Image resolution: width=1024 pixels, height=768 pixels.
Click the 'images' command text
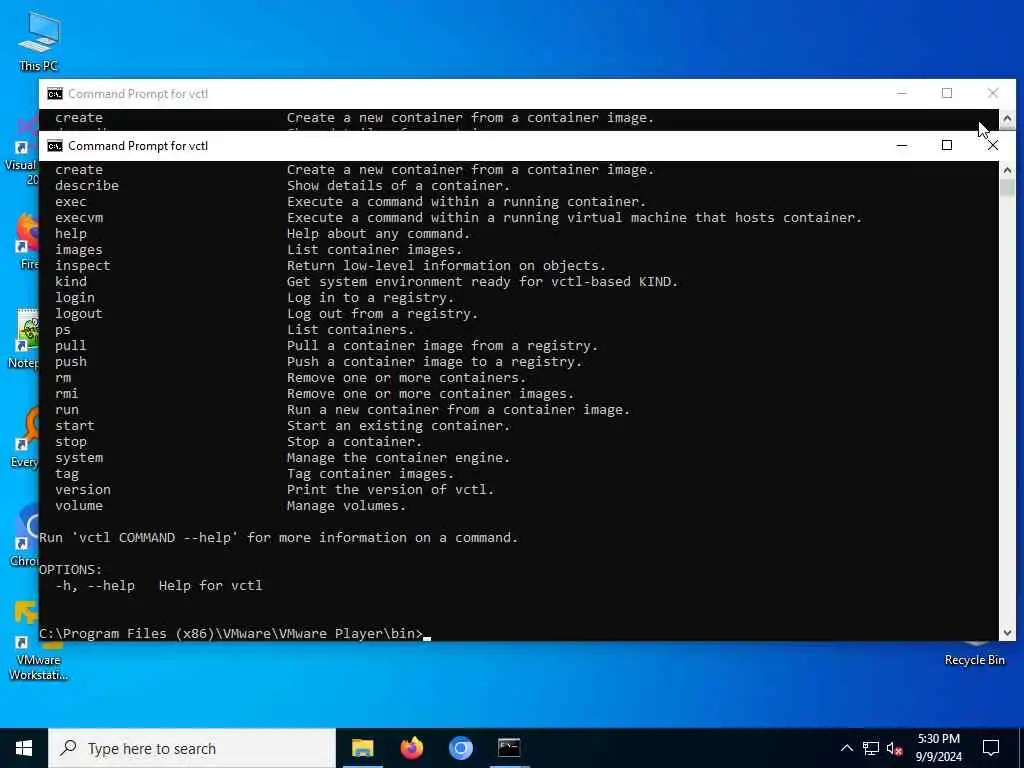click(79, 249)
